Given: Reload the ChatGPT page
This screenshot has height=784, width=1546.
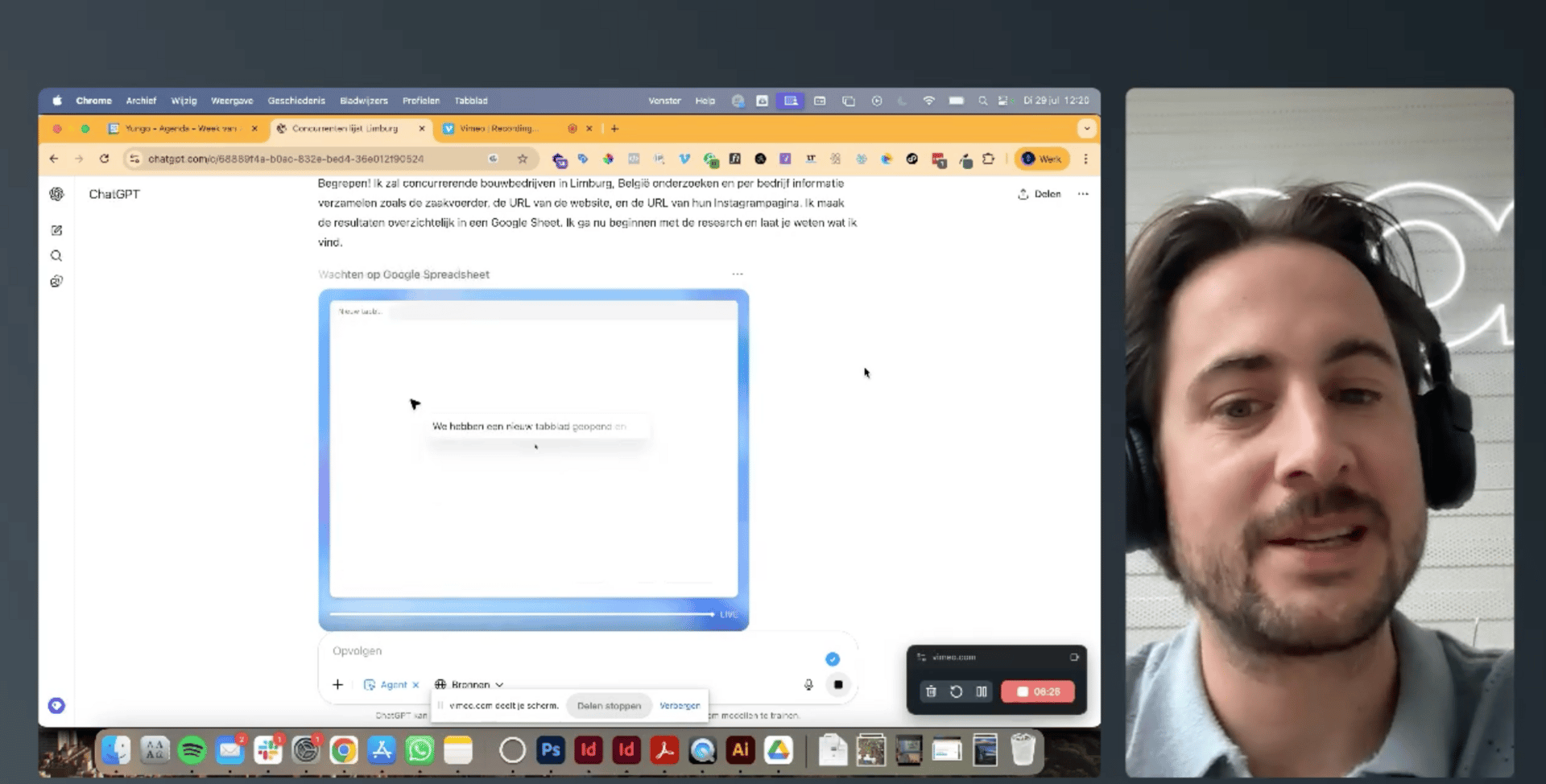Looking at the screenshot, I should click(104, 159).
